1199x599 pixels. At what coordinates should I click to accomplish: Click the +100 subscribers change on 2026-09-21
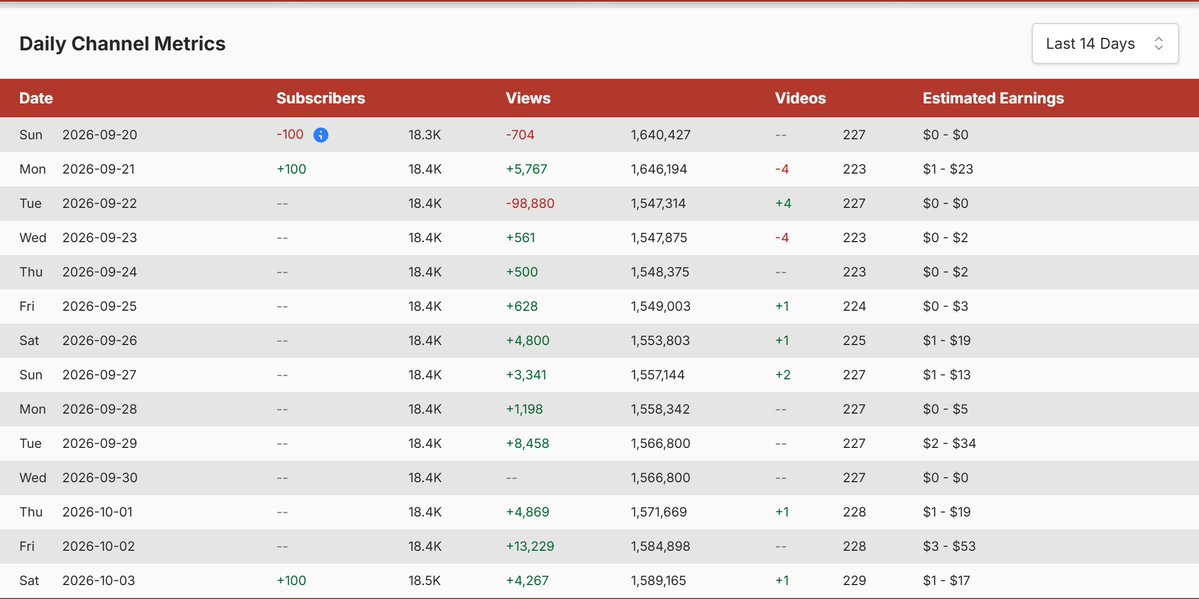tap(291, 169)
